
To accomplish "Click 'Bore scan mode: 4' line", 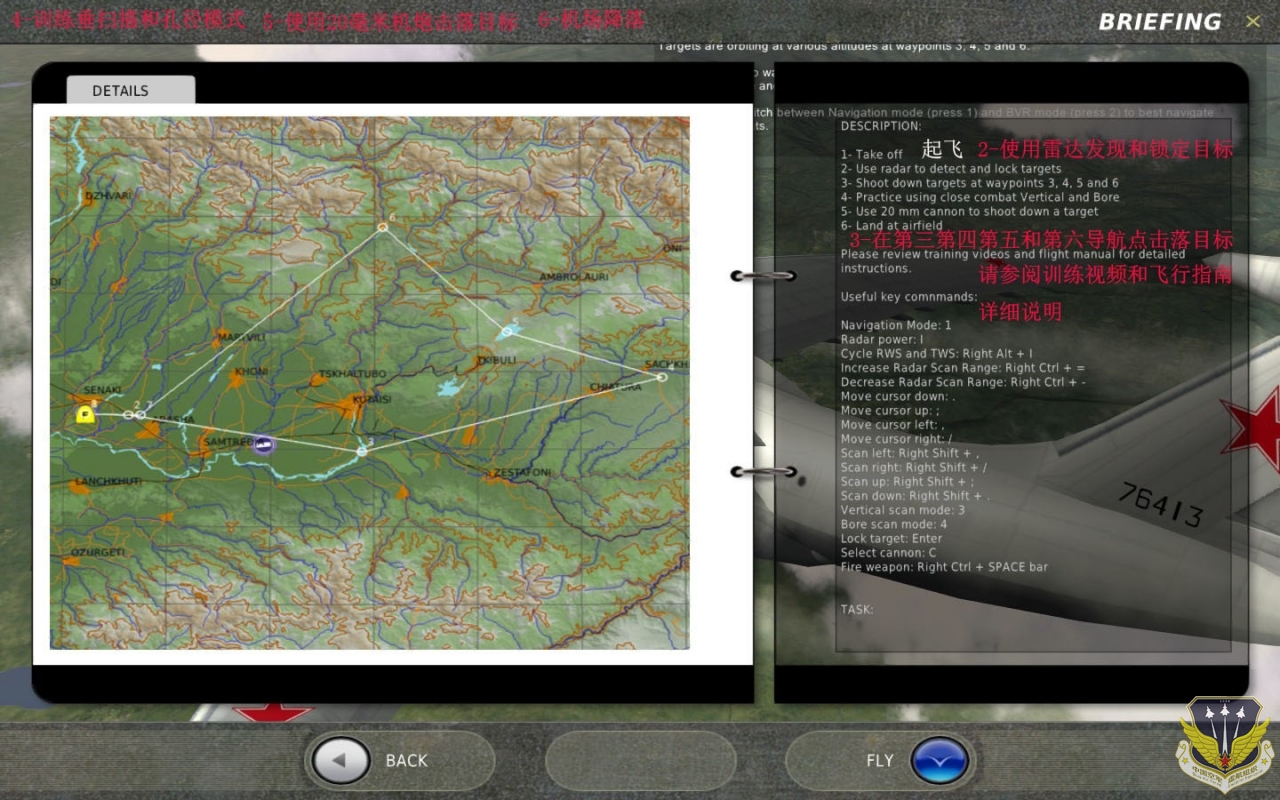I will [894, 524].
